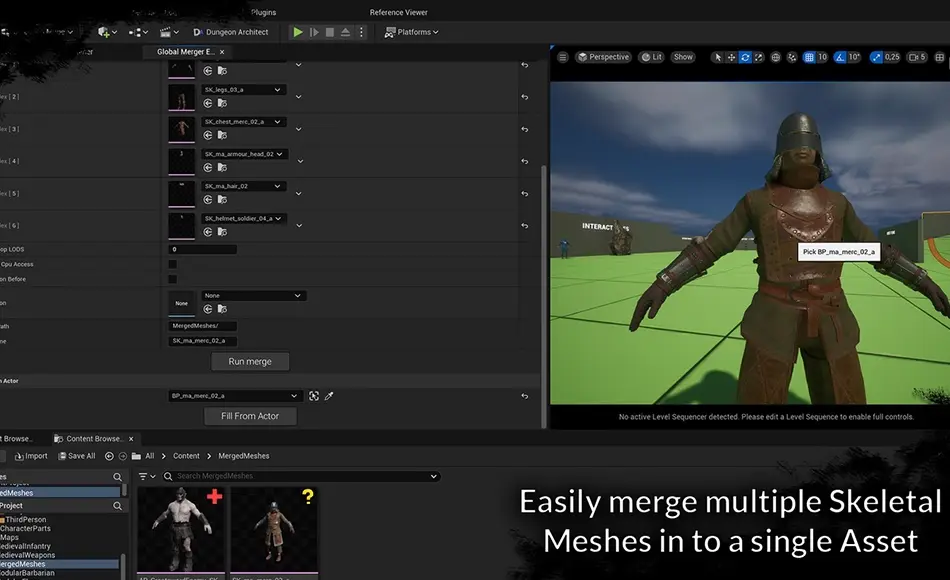Viewport: 950px width, 580px height.
Task: Click the SK_ma_merc_02_a name field
Action: click(202, 341)
